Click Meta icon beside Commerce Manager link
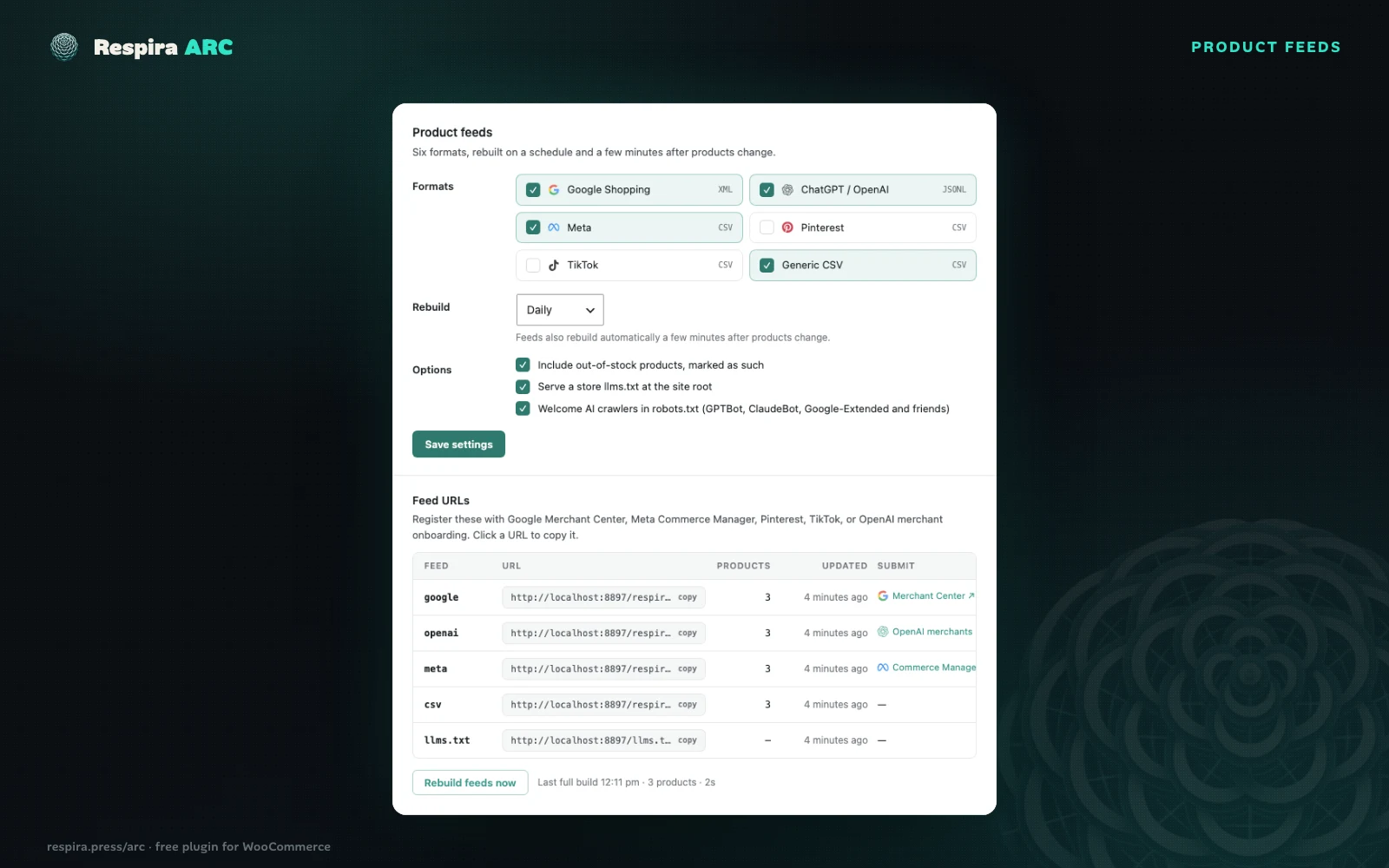This screenshot has width=1389, height=868. coord(883,667)
